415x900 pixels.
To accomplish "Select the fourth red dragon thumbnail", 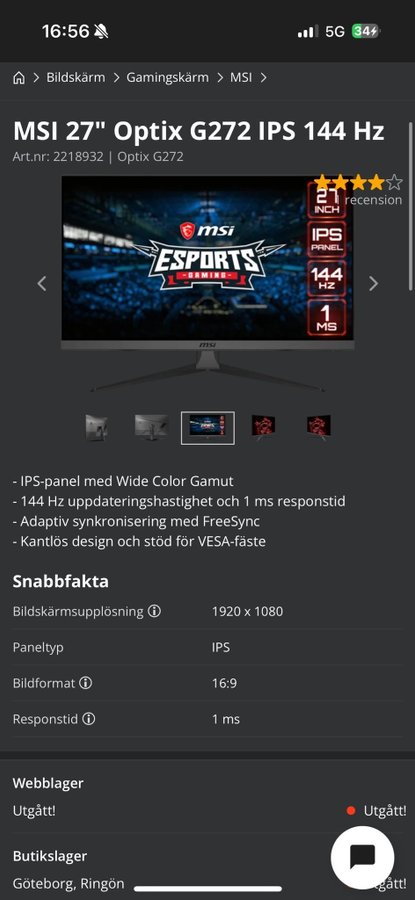I will tap(263, 427).
